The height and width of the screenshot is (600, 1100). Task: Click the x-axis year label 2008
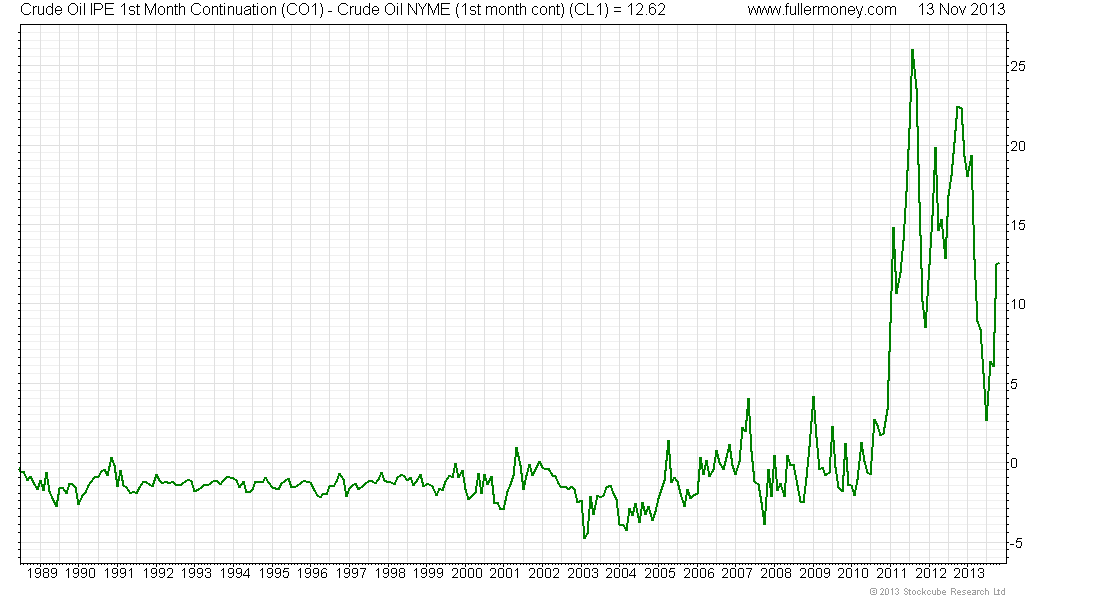[x=776, y=573]
